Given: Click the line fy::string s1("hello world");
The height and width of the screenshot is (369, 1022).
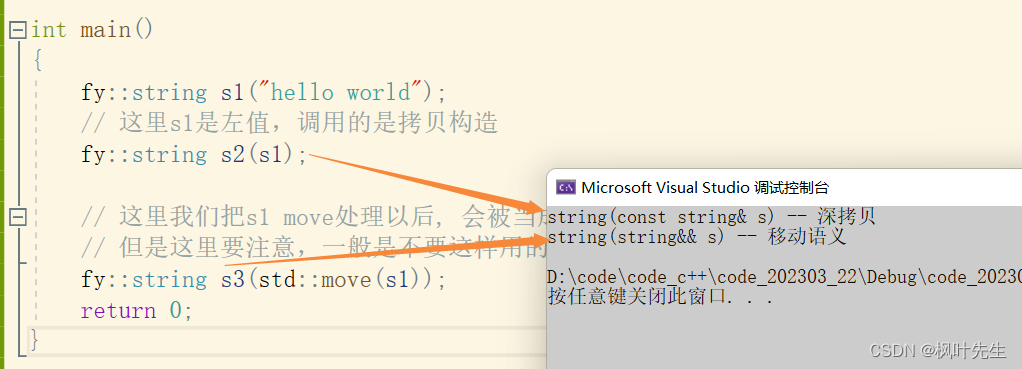Looking at the screenshot, I should pyautogui.click(x=264, y=92).
